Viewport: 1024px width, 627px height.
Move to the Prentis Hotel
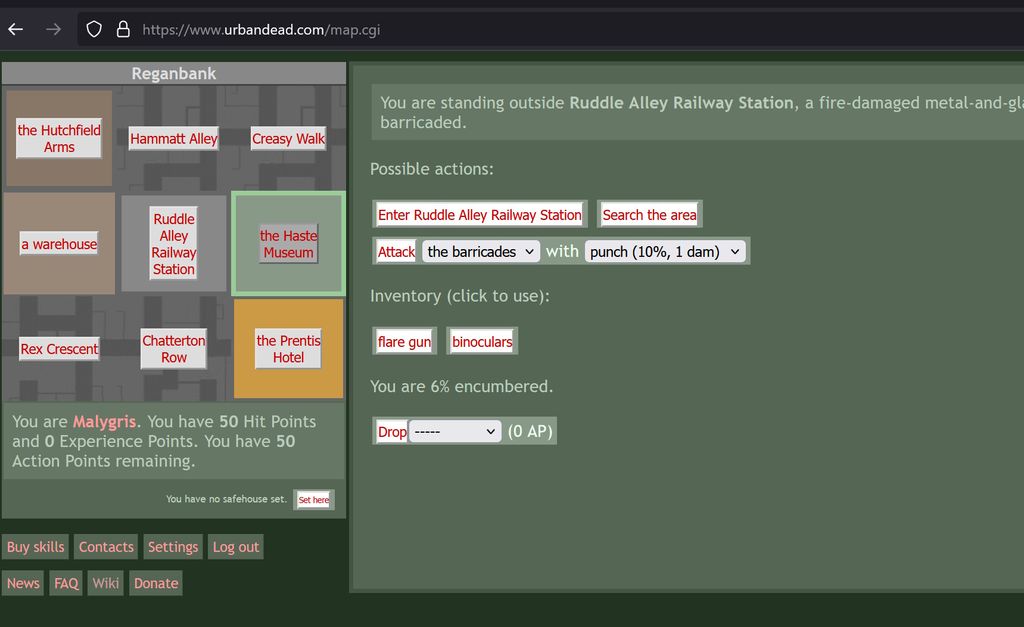[x=288, y=348]
